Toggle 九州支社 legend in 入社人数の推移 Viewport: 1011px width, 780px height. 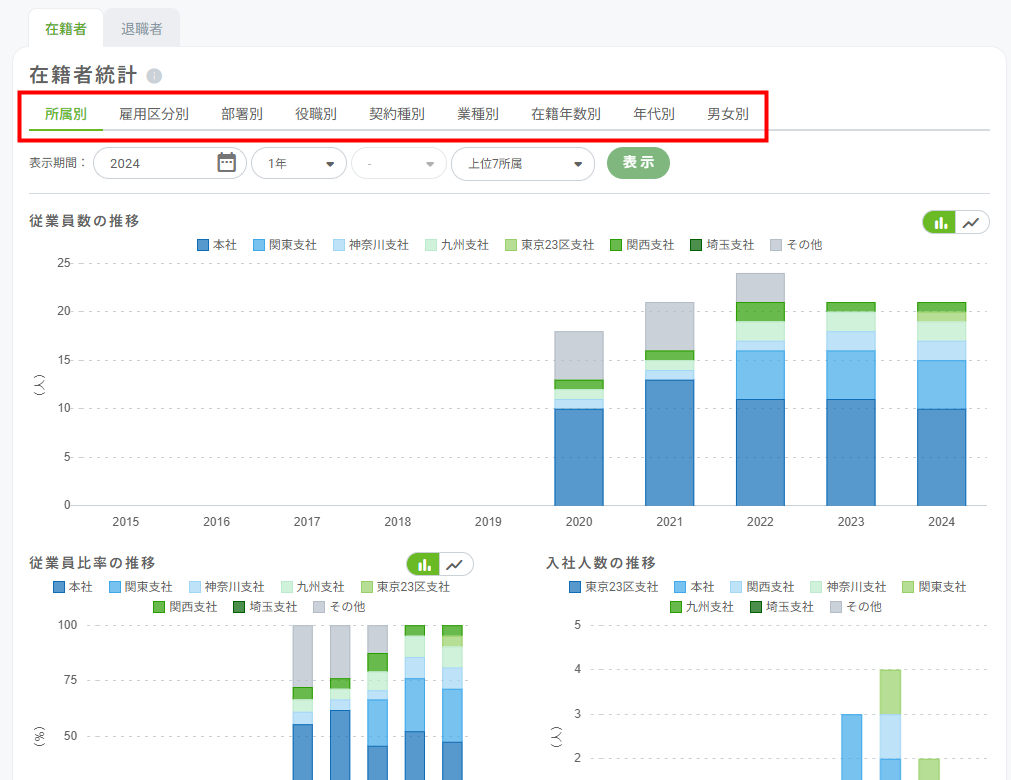(x=703, y=607)
